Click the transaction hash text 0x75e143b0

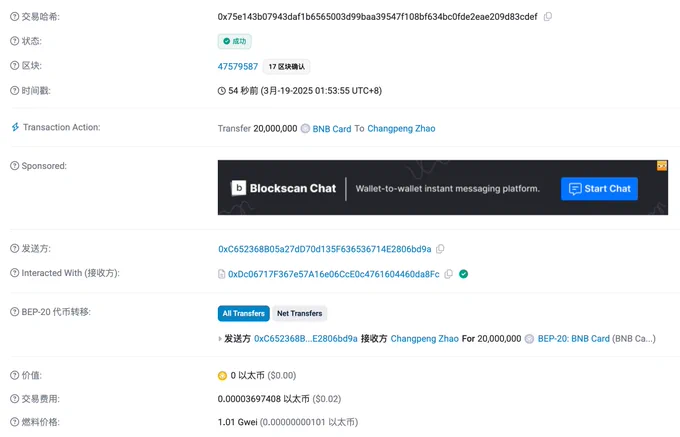point(377,16)
